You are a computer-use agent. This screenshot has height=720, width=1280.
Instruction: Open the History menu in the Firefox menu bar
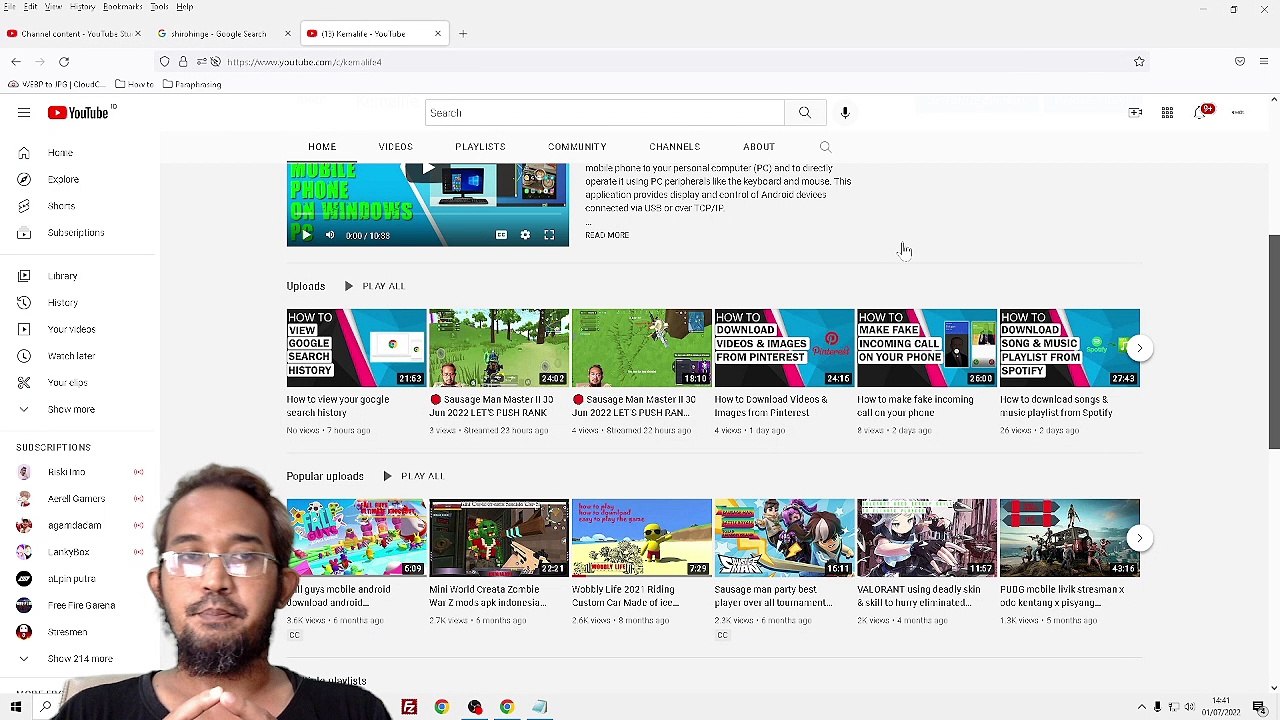83,7
